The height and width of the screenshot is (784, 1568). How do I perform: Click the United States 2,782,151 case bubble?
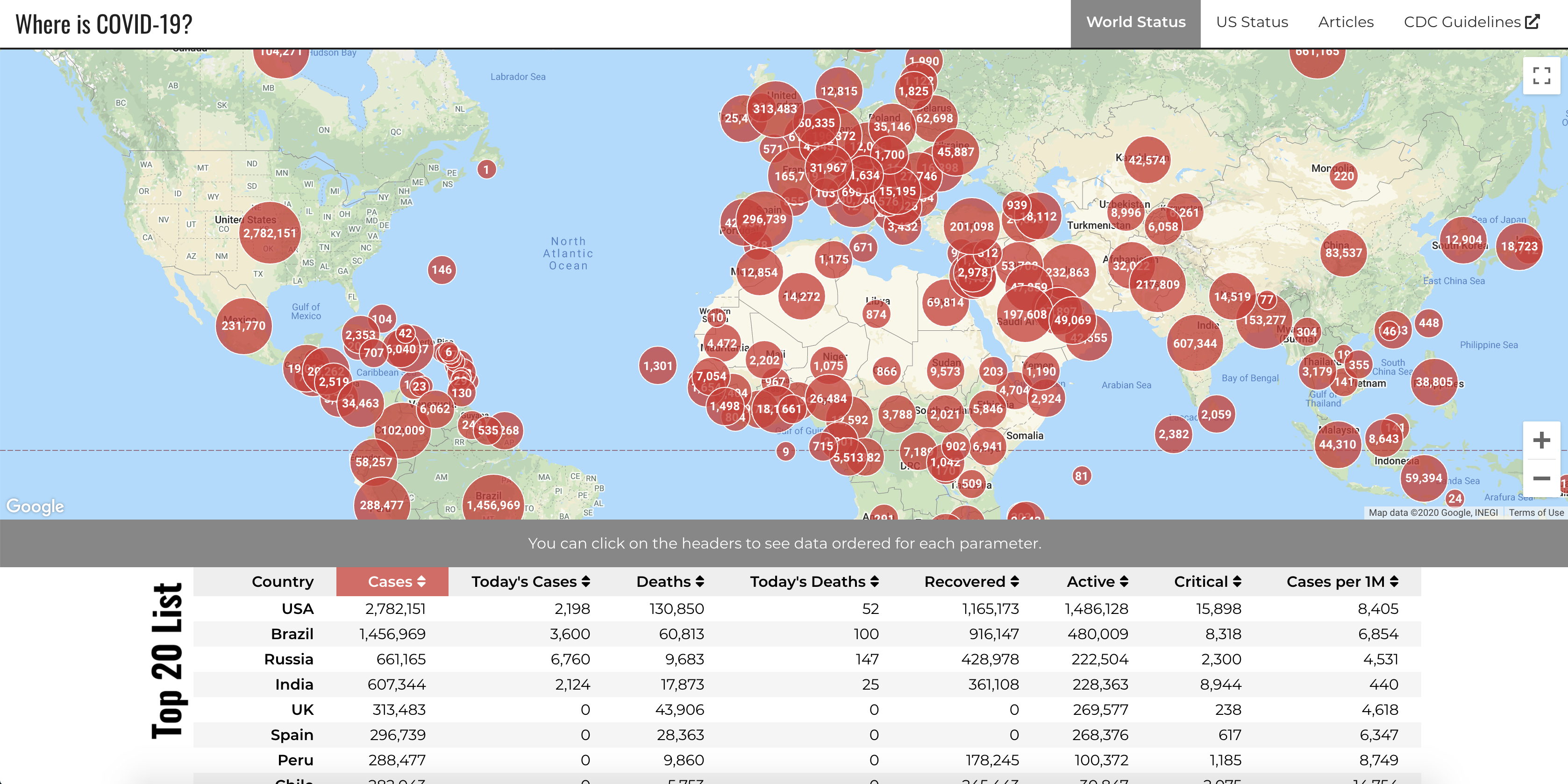point(270,233)
